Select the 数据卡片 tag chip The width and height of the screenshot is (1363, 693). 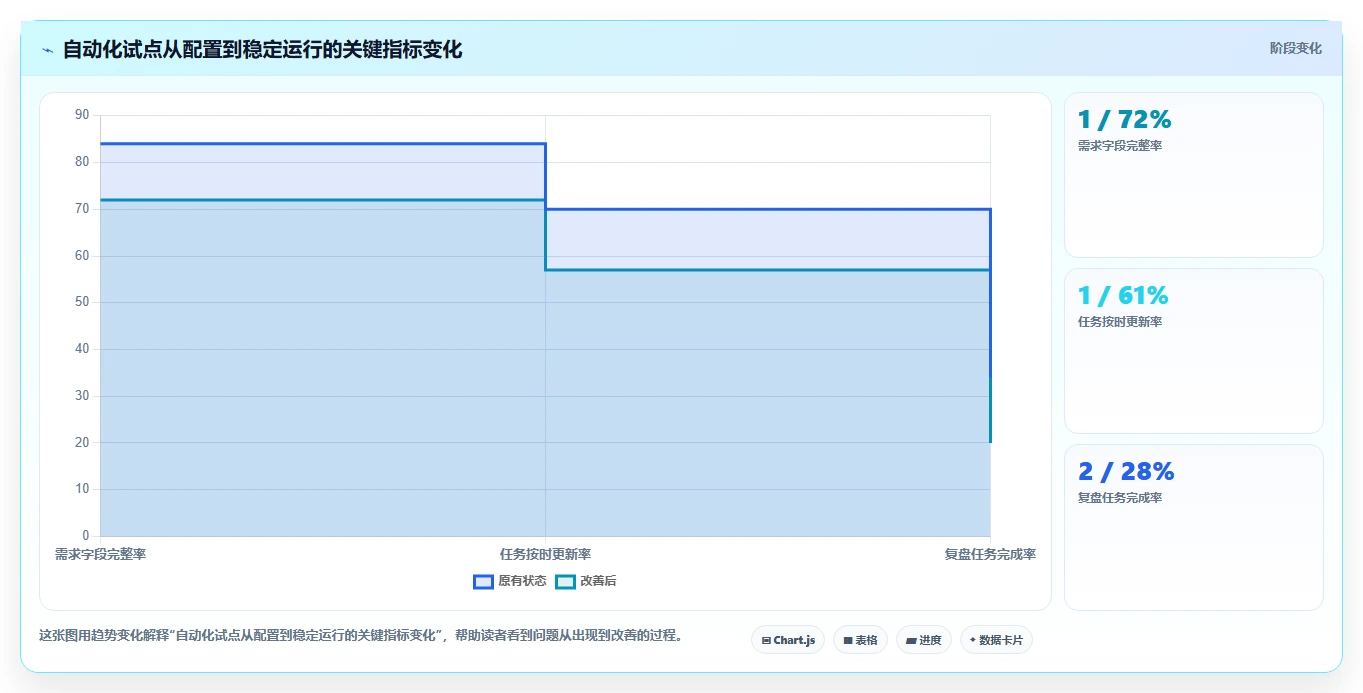click(x=996, y=640)
